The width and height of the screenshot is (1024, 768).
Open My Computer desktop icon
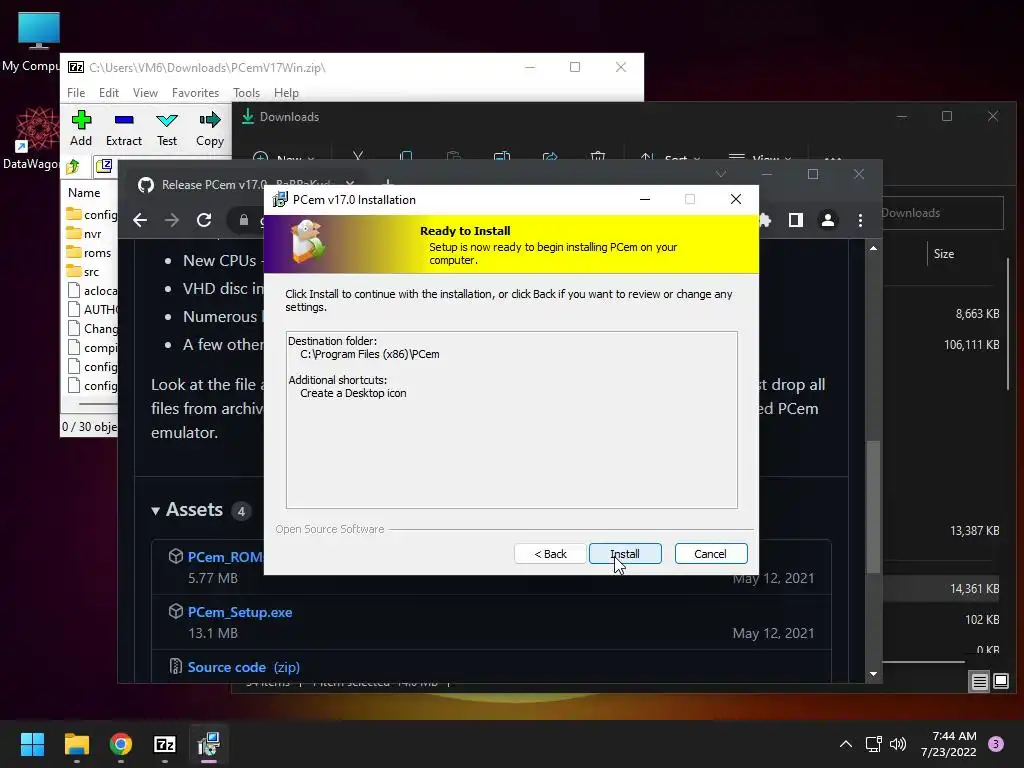click(39, 42)
